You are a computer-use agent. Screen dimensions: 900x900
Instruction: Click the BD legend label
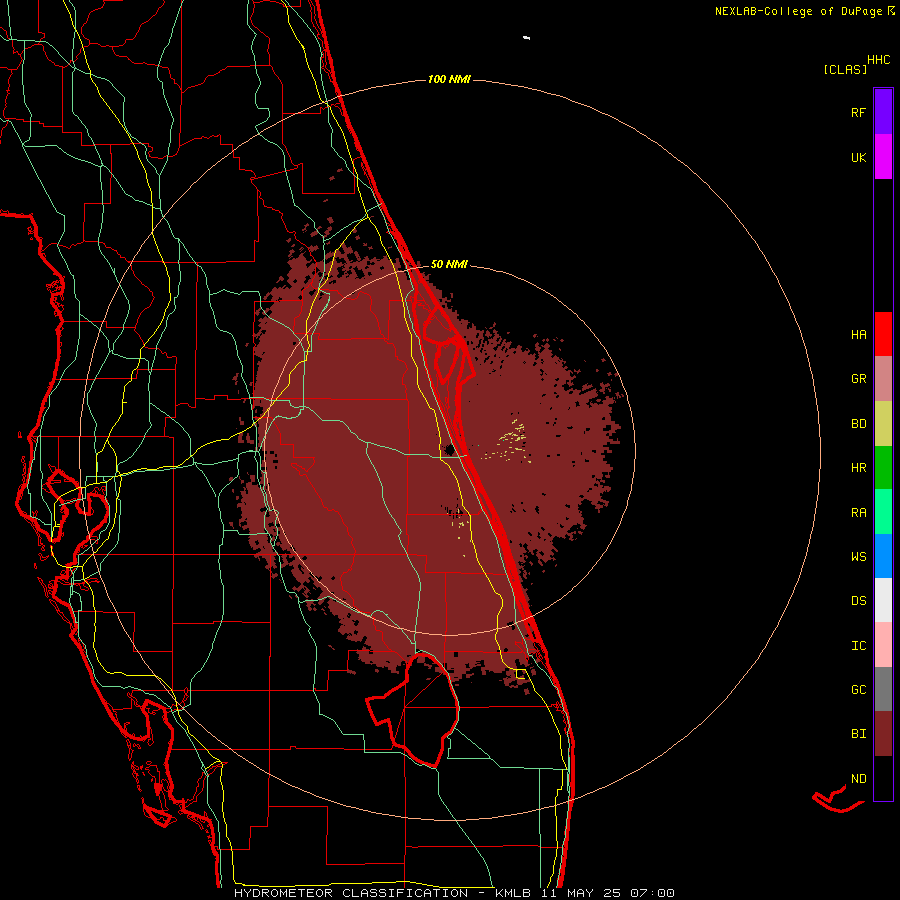(x=858, y=424)
